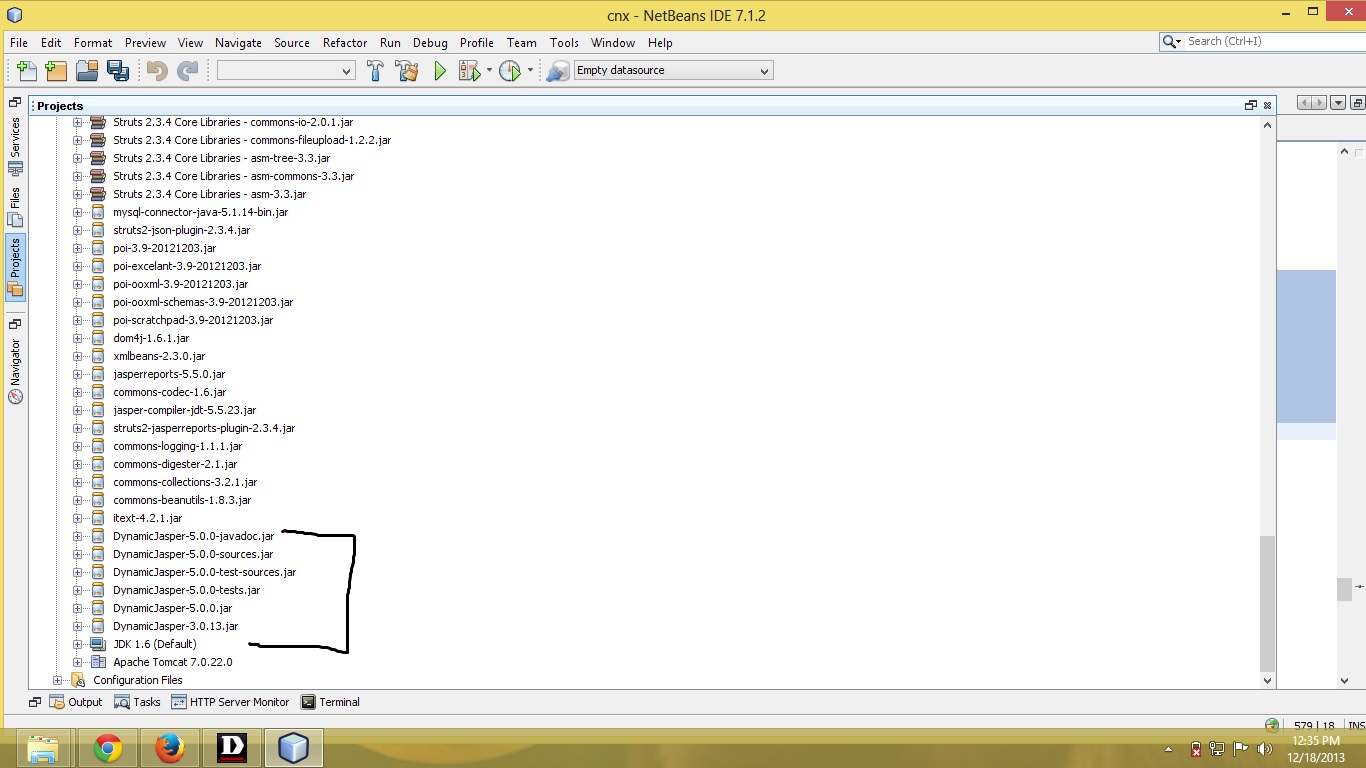Click the Open Project toolbar icon
This screenshot has width=1366, height=768.
click(x=87, y=70)
